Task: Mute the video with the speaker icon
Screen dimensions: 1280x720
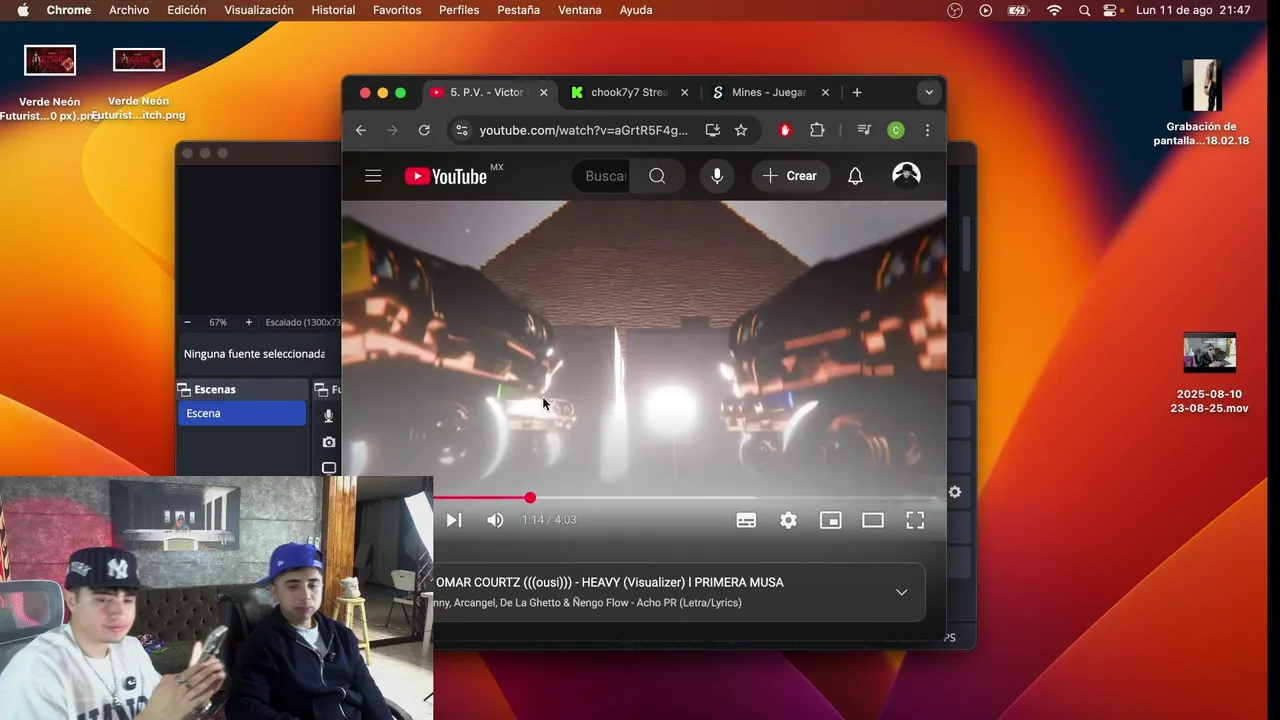Action: pyautogui.click(x=495, y=520)
